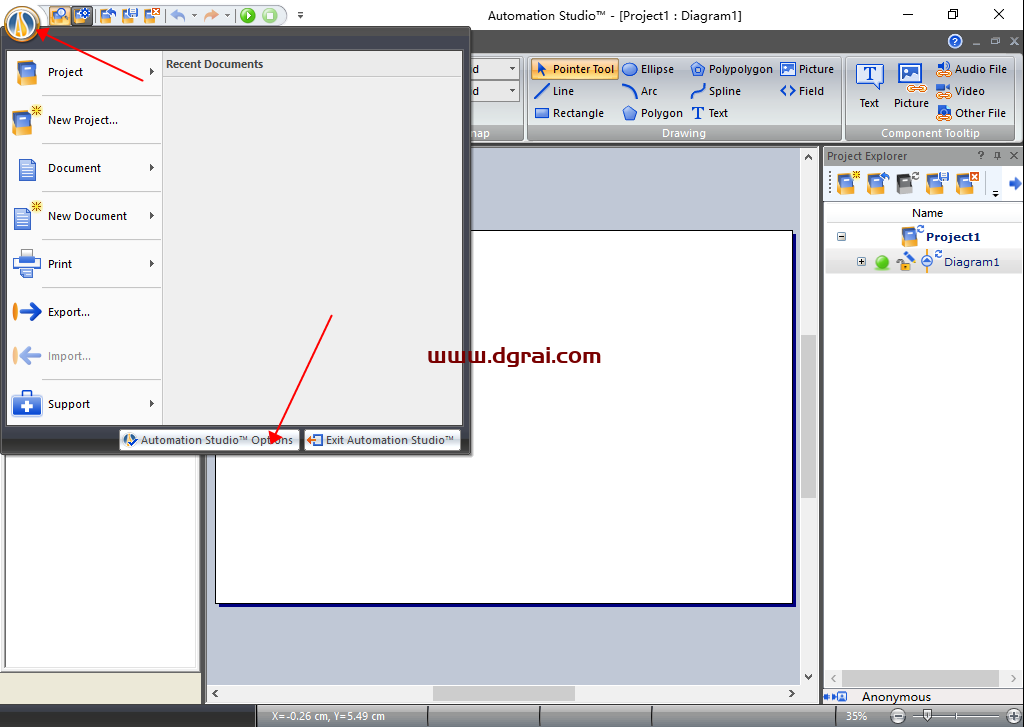The width and height of the screenshot is (1024, 727).
Task: Open the Print submenu
Action: point(84,264)
